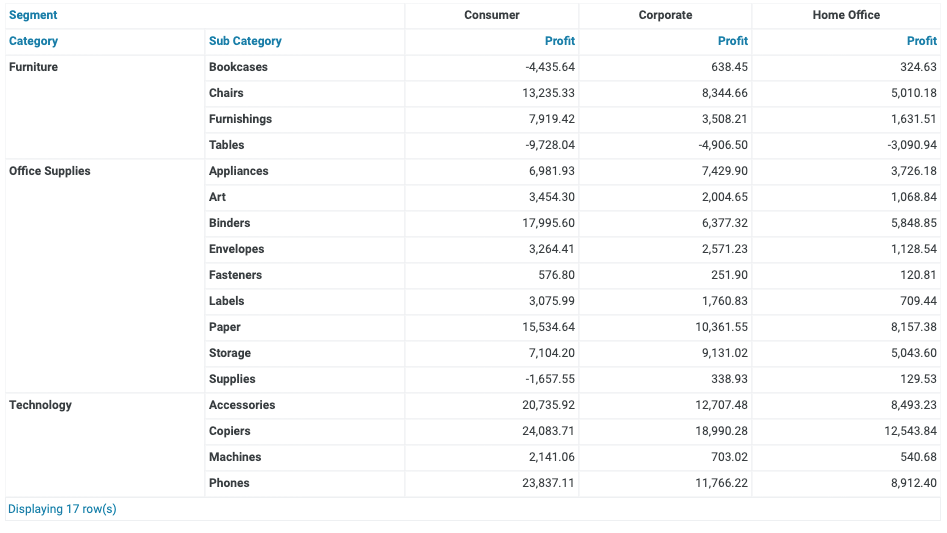Click the Profit header under Consumer
947x533 pixels.
tap(559, 41)
